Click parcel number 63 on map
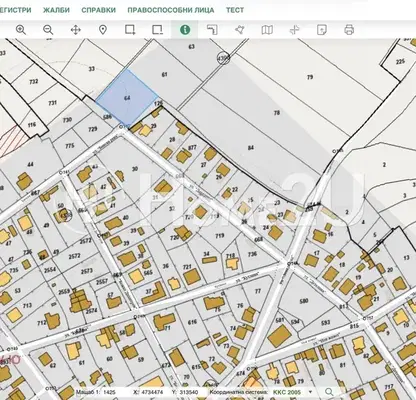The width and height of the screenshot is (416, 400). (x=191, y=47)
